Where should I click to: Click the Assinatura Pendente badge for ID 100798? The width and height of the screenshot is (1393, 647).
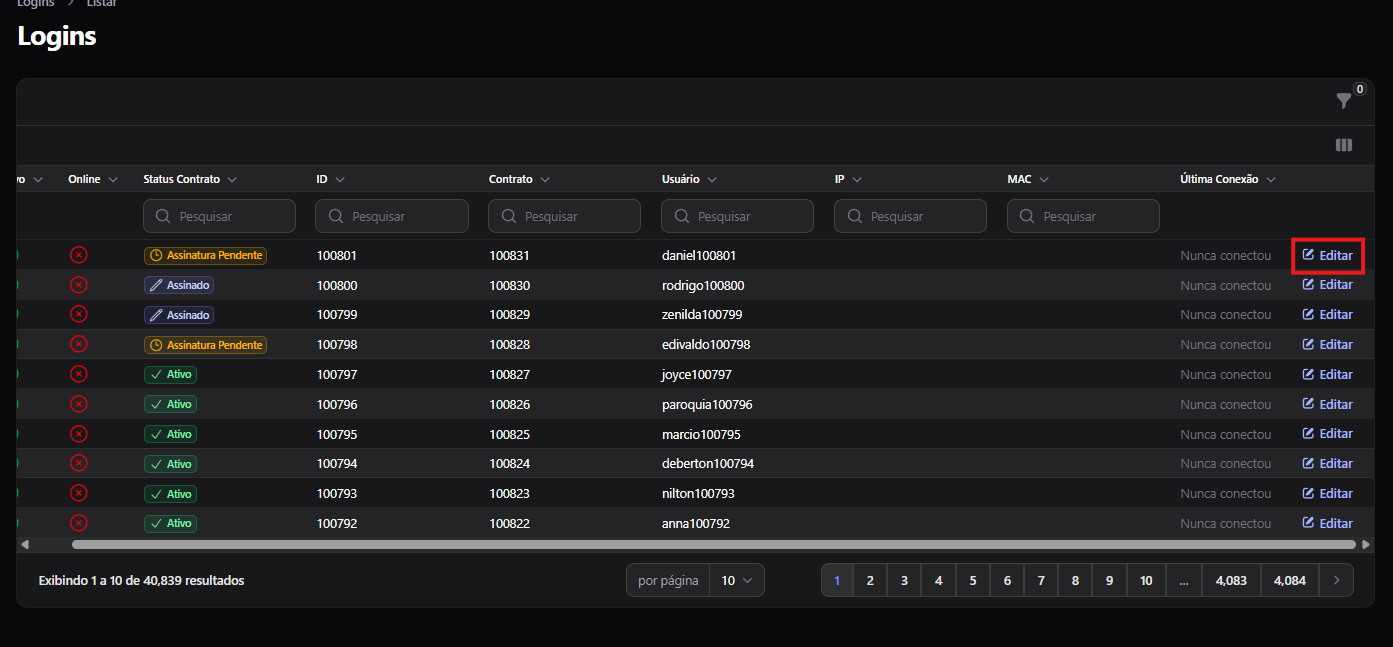(205, 345)
